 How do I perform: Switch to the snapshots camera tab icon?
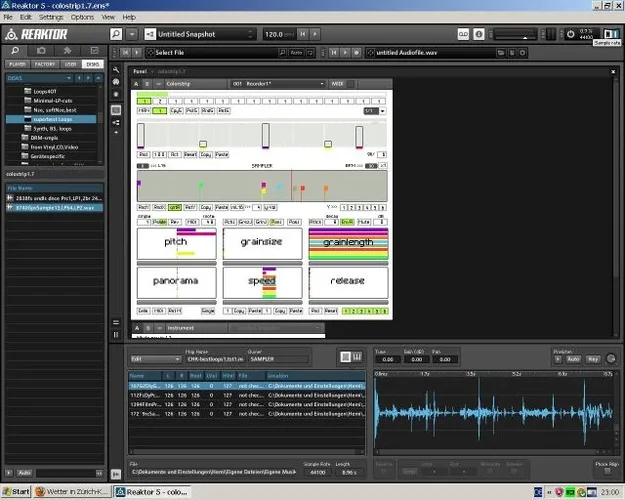click(41, 51)
